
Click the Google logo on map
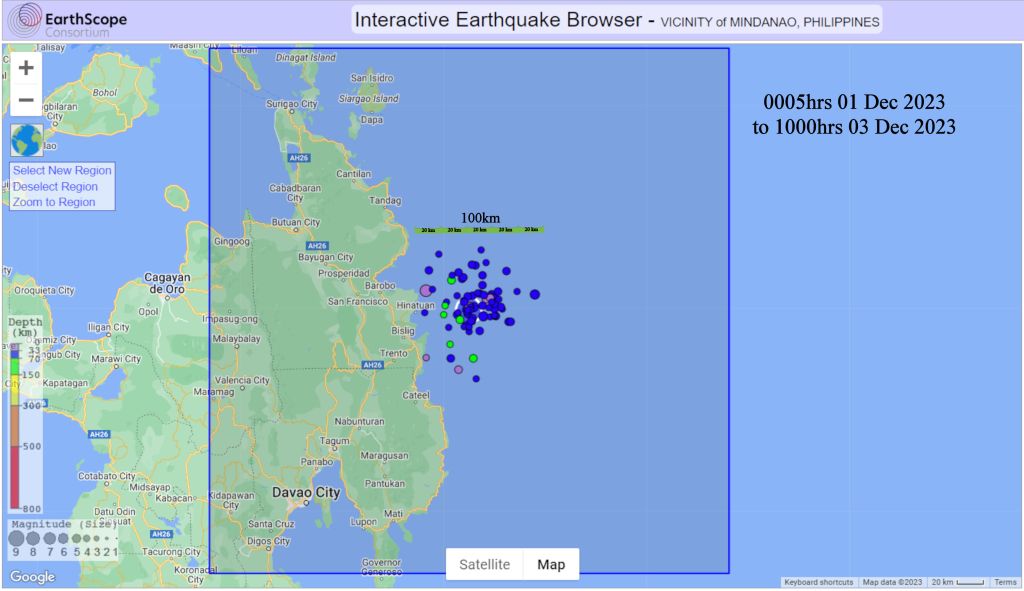32,577
